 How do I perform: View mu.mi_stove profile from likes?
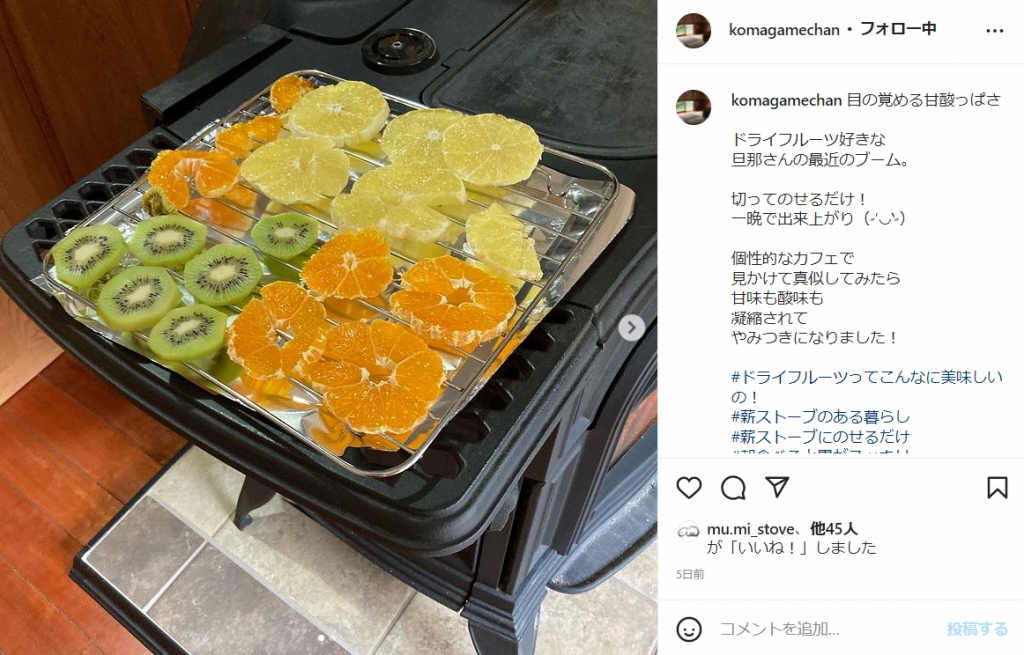(x=750, y=529)
